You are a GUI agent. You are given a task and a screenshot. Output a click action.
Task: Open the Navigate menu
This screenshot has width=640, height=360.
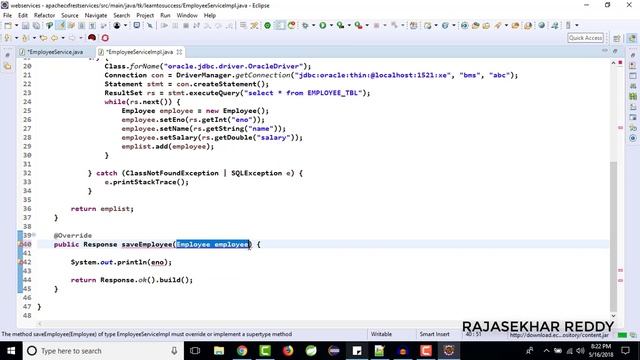coord(96,16)
